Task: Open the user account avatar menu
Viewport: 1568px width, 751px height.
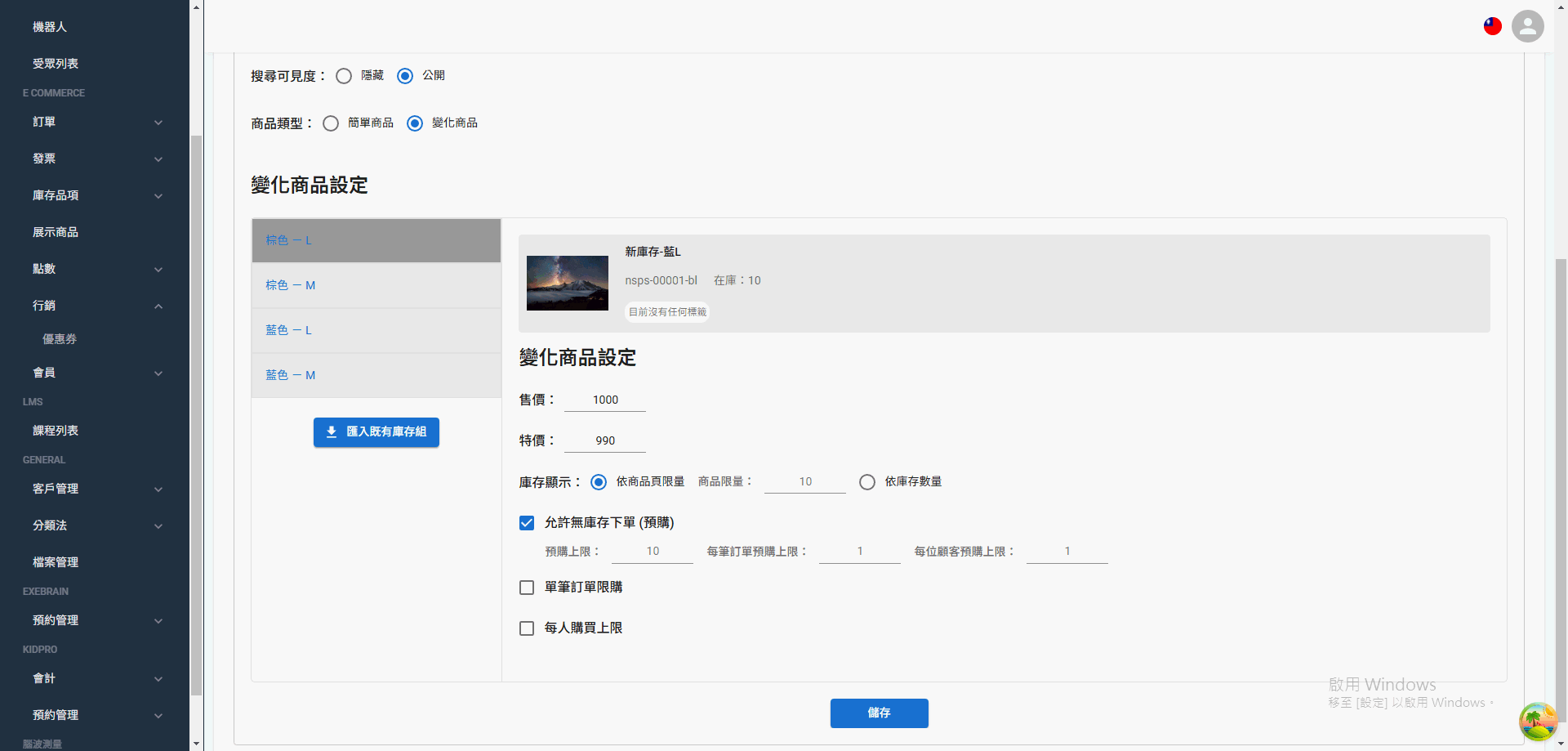Action: click(x=1528, y=26)
